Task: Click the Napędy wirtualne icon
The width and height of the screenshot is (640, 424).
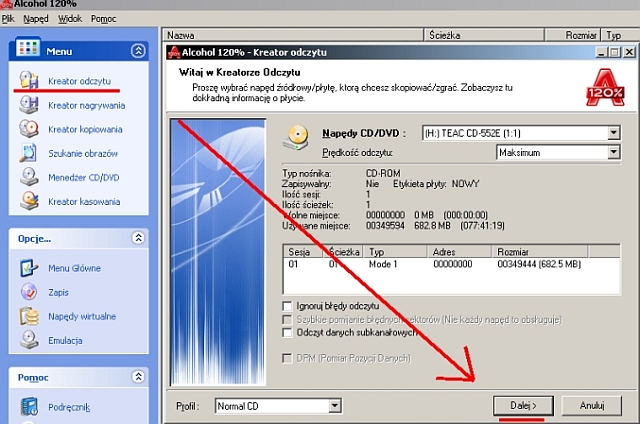Action: [x=29, y=316]
